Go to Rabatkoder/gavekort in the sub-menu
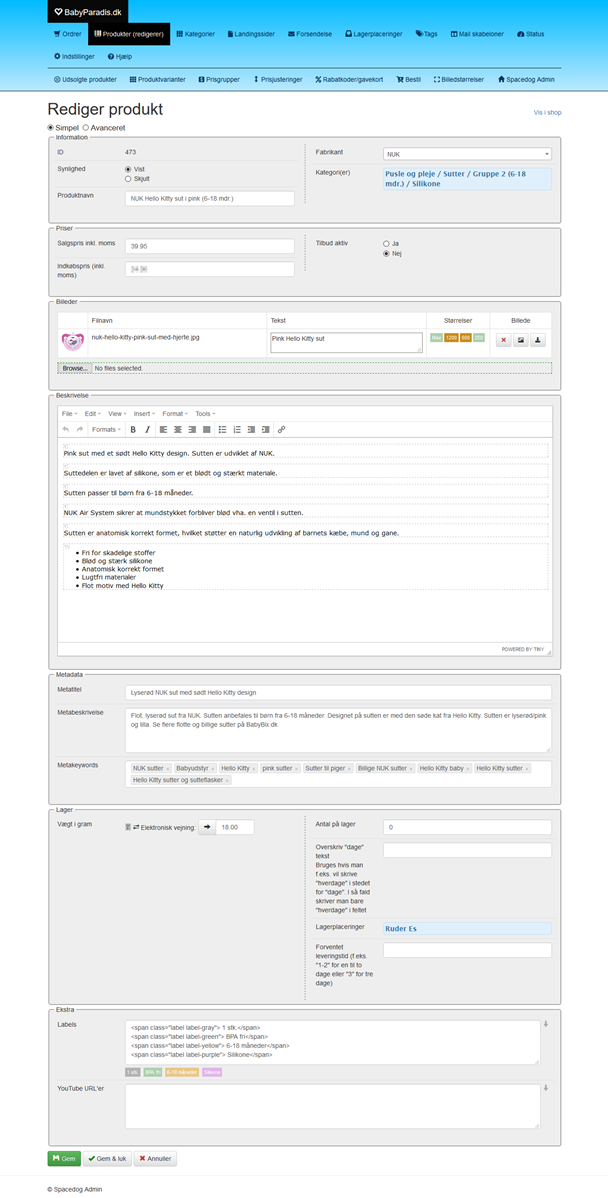Viewport: 608px width, 1198px height. pyautogui.click(x=349, y=79)
